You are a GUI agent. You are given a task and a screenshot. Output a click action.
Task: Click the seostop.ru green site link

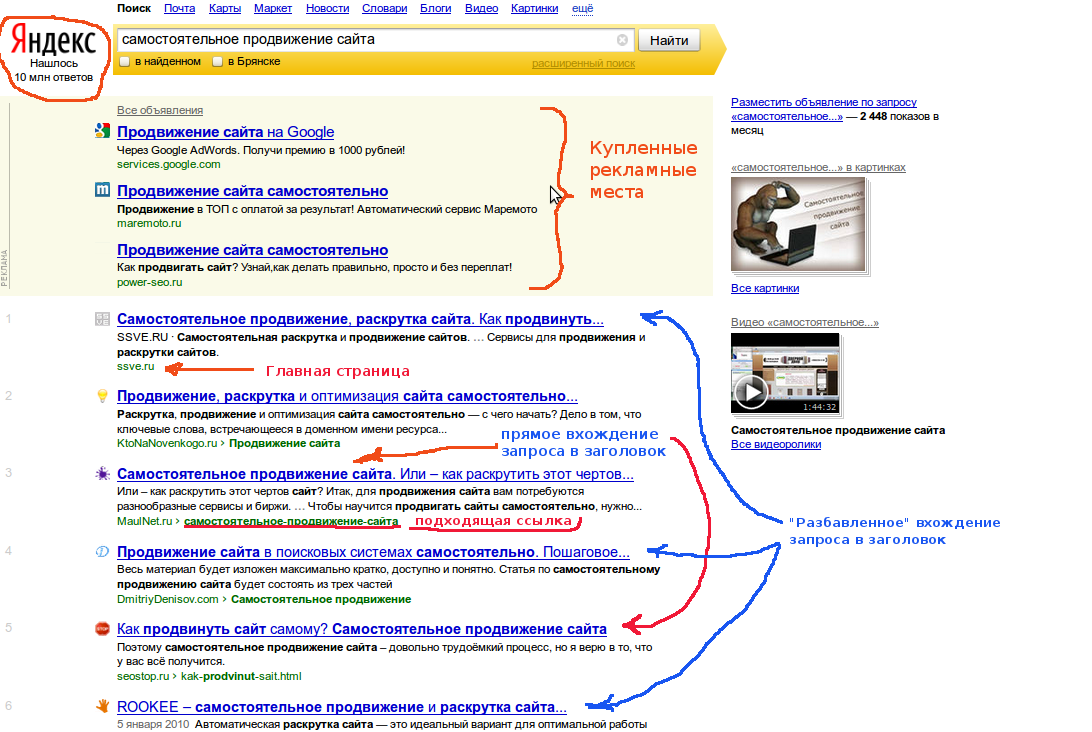click(143, 676)
